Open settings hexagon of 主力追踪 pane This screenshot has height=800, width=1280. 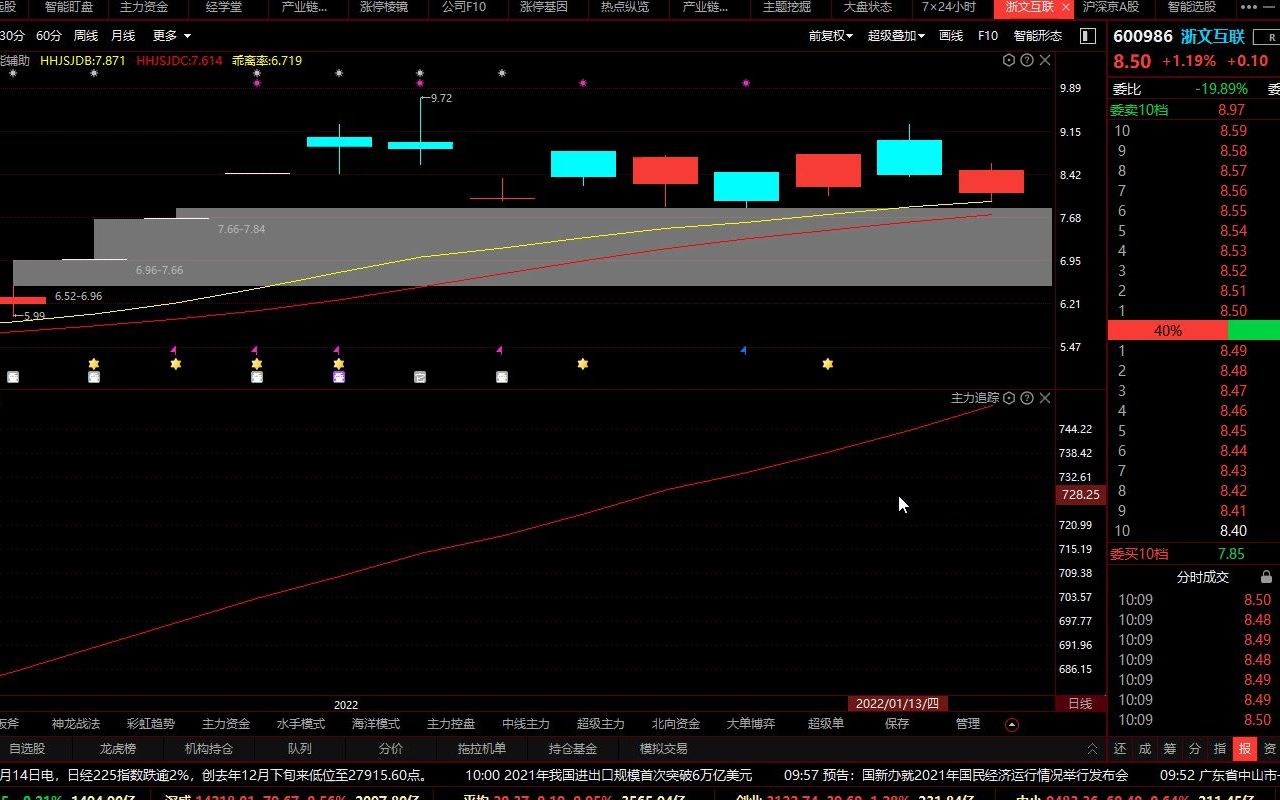[1009, 398]
